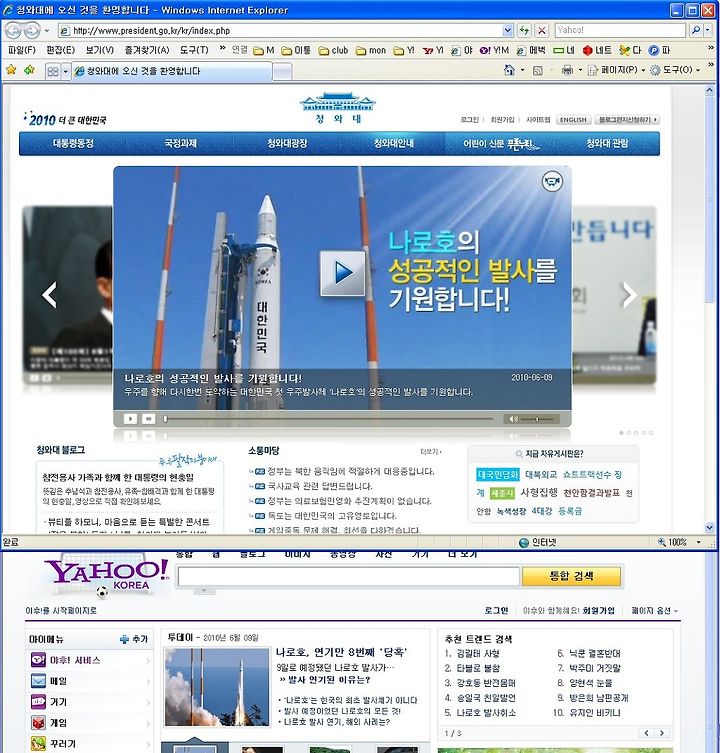Click the stop button in video controls
Image resolution: width=720 pixels, height=753 pixels.
point(148,419)
